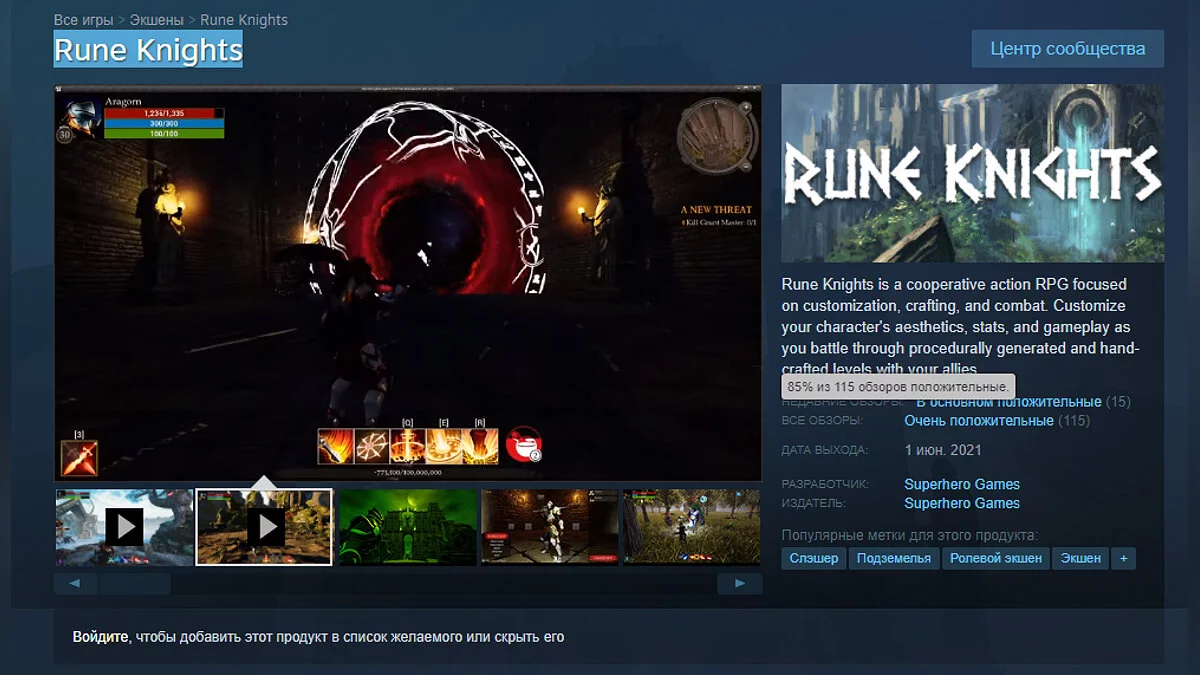Screen dimensions: 1200x675
Task: Click the thumbnail strip scrollbar handle
Action: 135,583
